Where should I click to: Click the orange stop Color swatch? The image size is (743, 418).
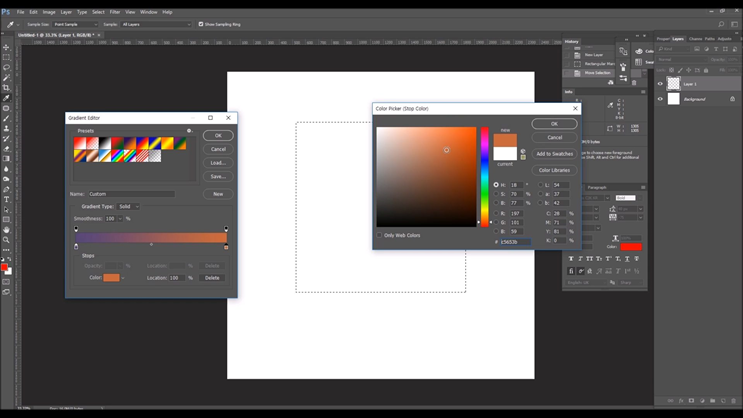tap(111, 278)
